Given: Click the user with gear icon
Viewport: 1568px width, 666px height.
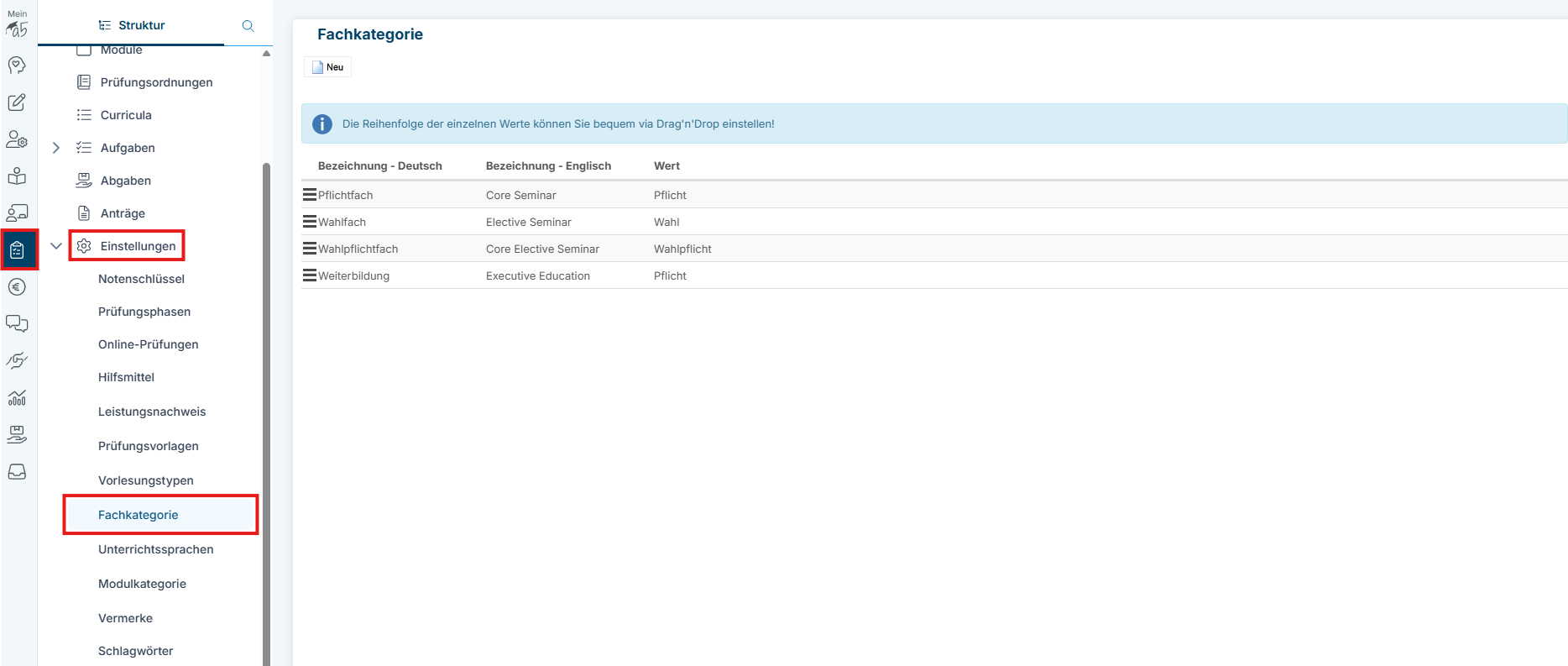Looking at the screenshot, I should [17, 139].
